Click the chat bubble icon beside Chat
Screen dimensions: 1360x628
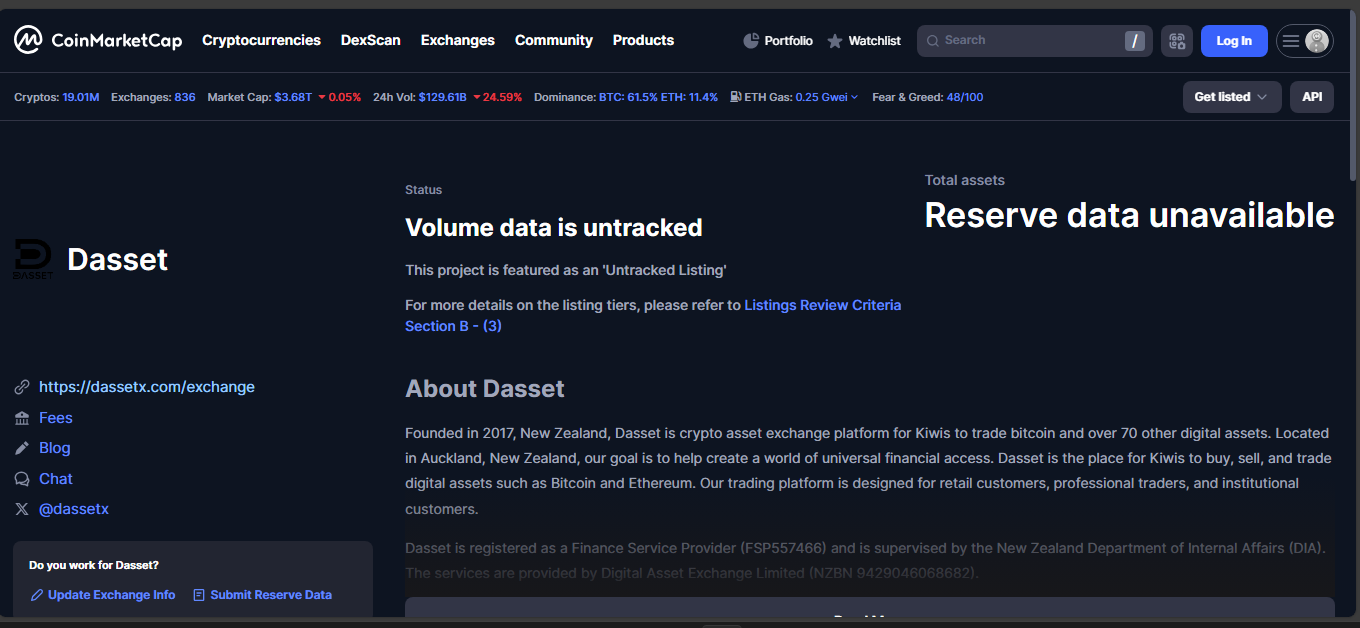pyautogui.click(x=22, y=479)
